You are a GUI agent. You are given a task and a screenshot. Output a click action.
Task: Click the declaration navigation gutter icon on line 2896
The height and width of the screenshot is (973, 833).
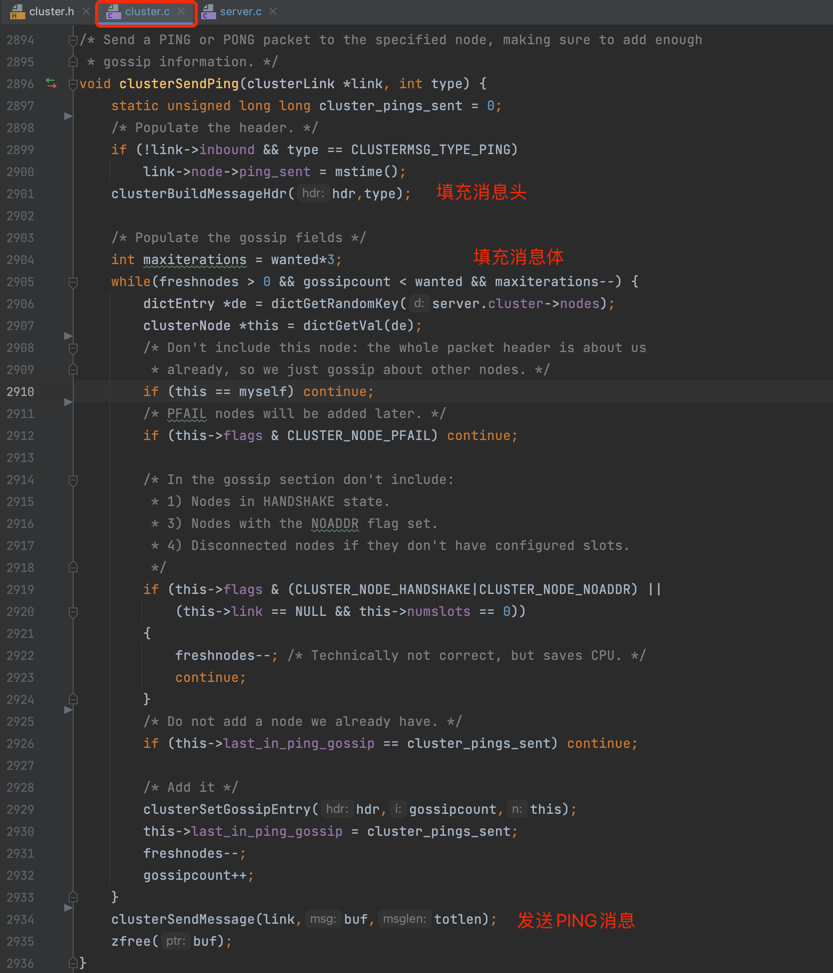click(x=51, y=83)
